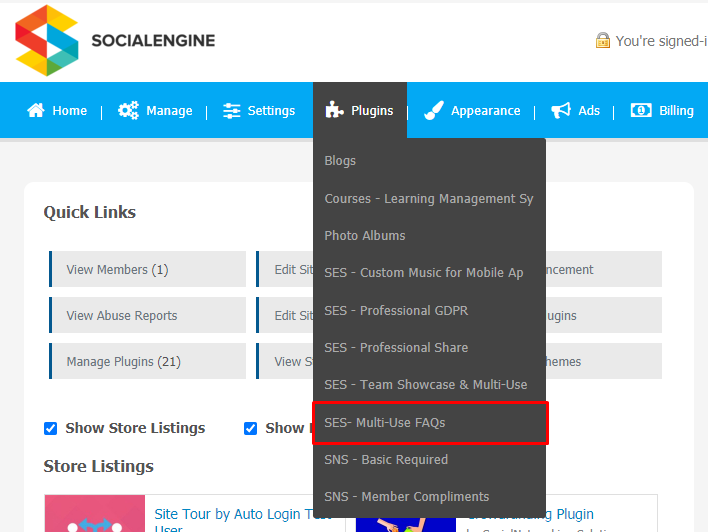Select SES - Team Showcase & Multi-Use
Screen dimensions: 708x532
click(429, 384)
